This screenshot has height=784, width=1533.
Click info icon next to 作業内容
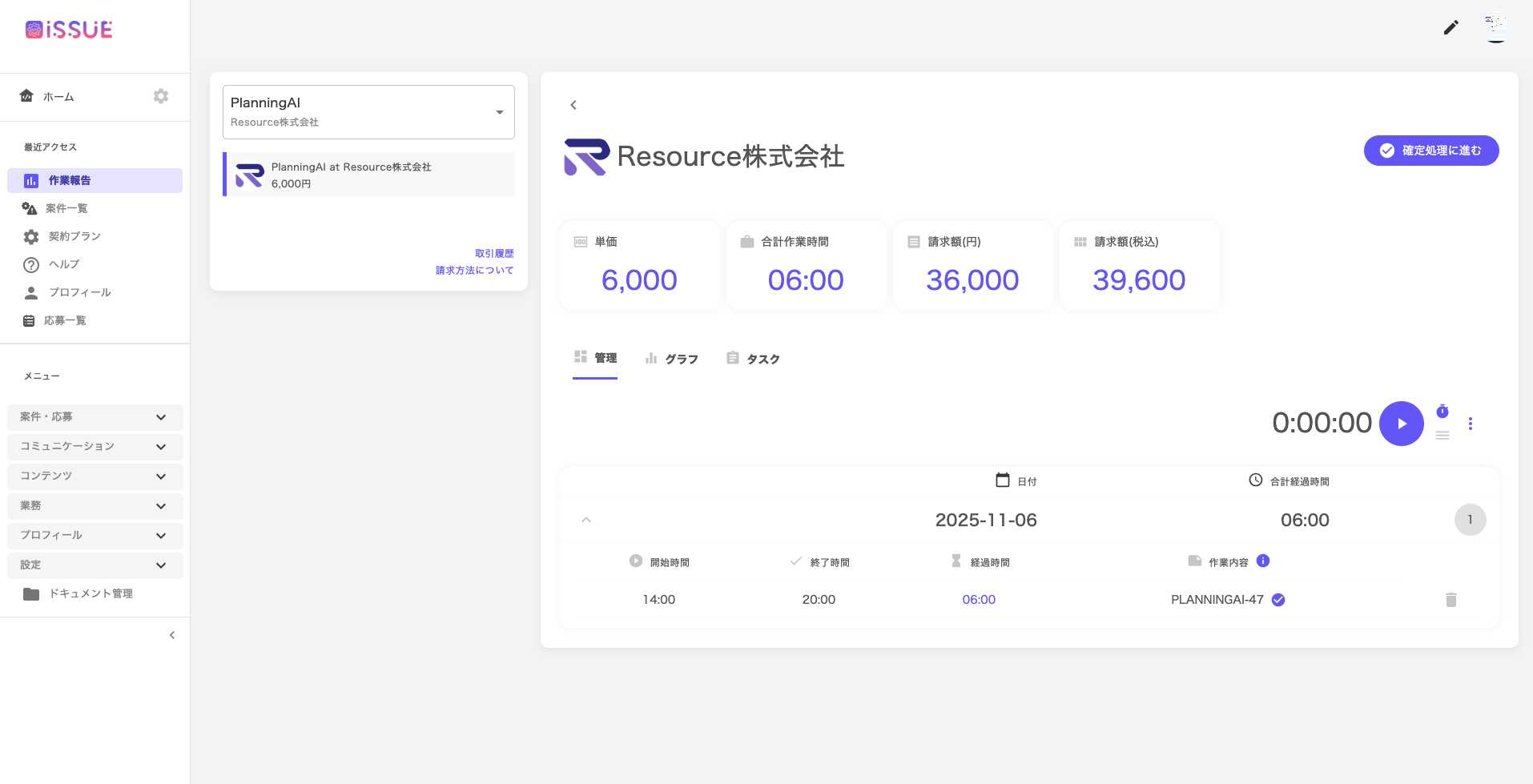(x=1263, y=561)
